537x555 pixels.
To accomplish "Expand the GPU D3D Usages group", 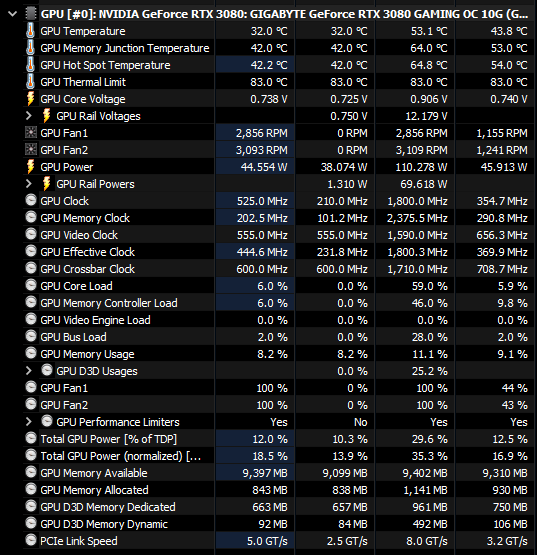I will [x=29, y=371].
